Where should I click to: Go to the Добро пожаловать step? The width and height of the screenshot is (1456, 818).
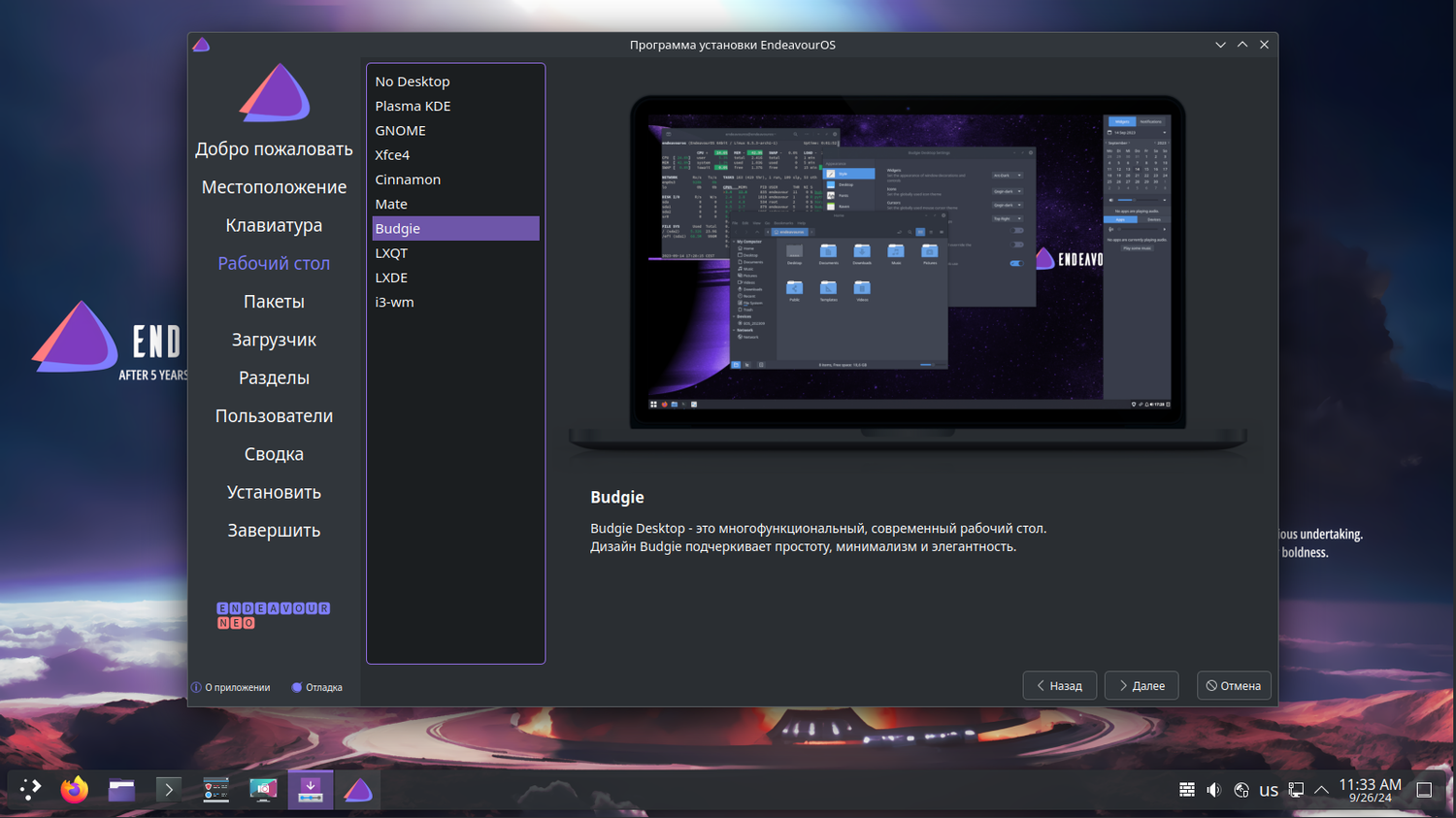tap(274, 149)
